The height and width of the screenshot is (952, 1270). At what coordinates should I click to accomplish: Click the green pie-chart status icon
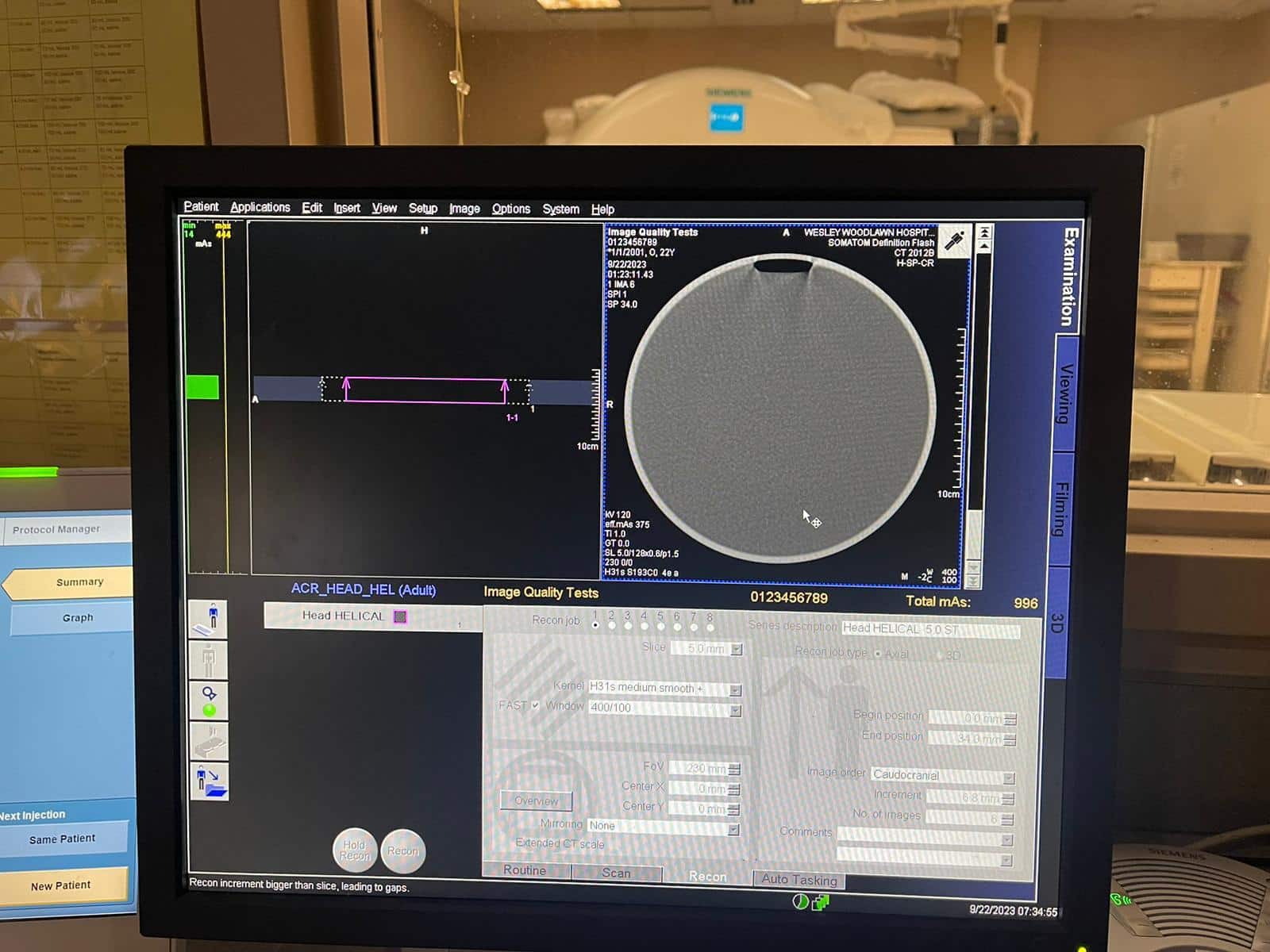800,902
